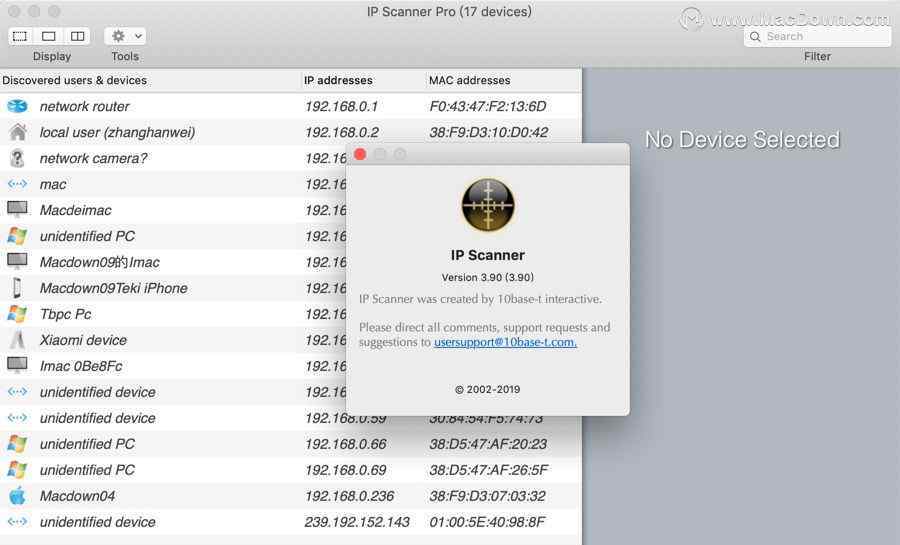900x545 pixels.
Task: Click MAC address 38:D5:47:AF:20:23
Action: [488, 444]
